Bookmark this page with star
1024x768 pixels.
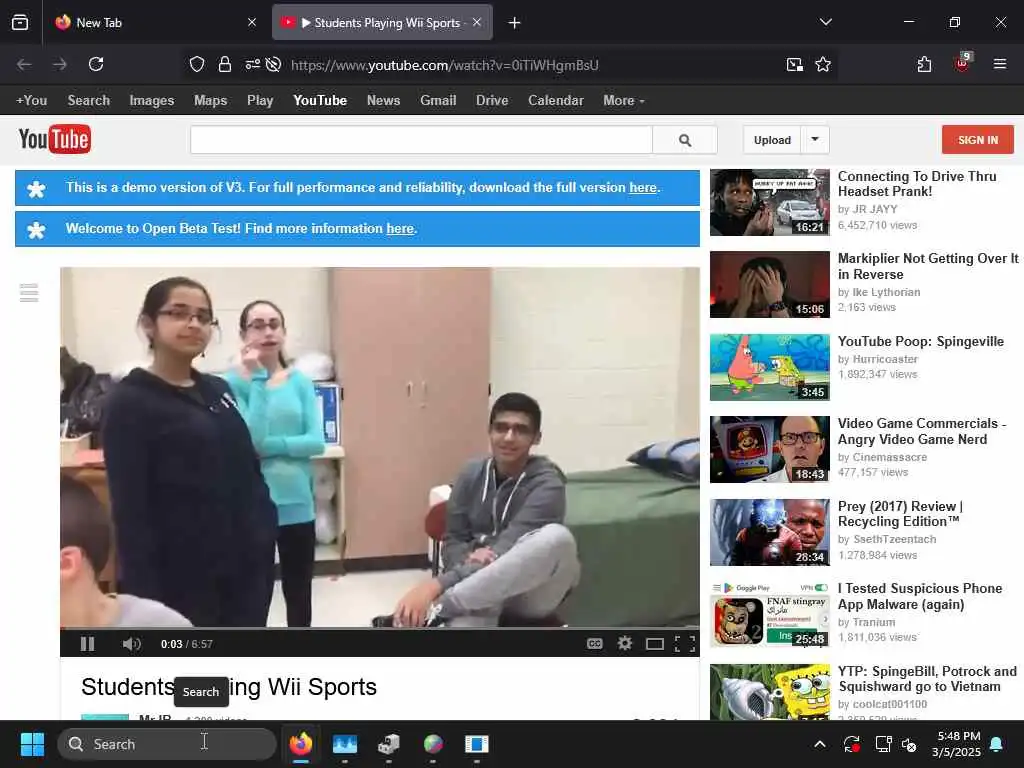click(x=823, y=64)
